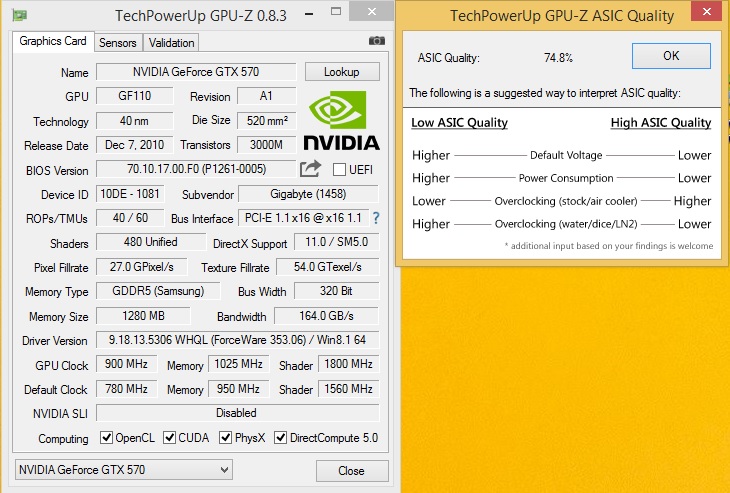Screen dimensions: 730x493
Task: Click the ROPs/TMUs field 40 / 60
Action: 130,218
